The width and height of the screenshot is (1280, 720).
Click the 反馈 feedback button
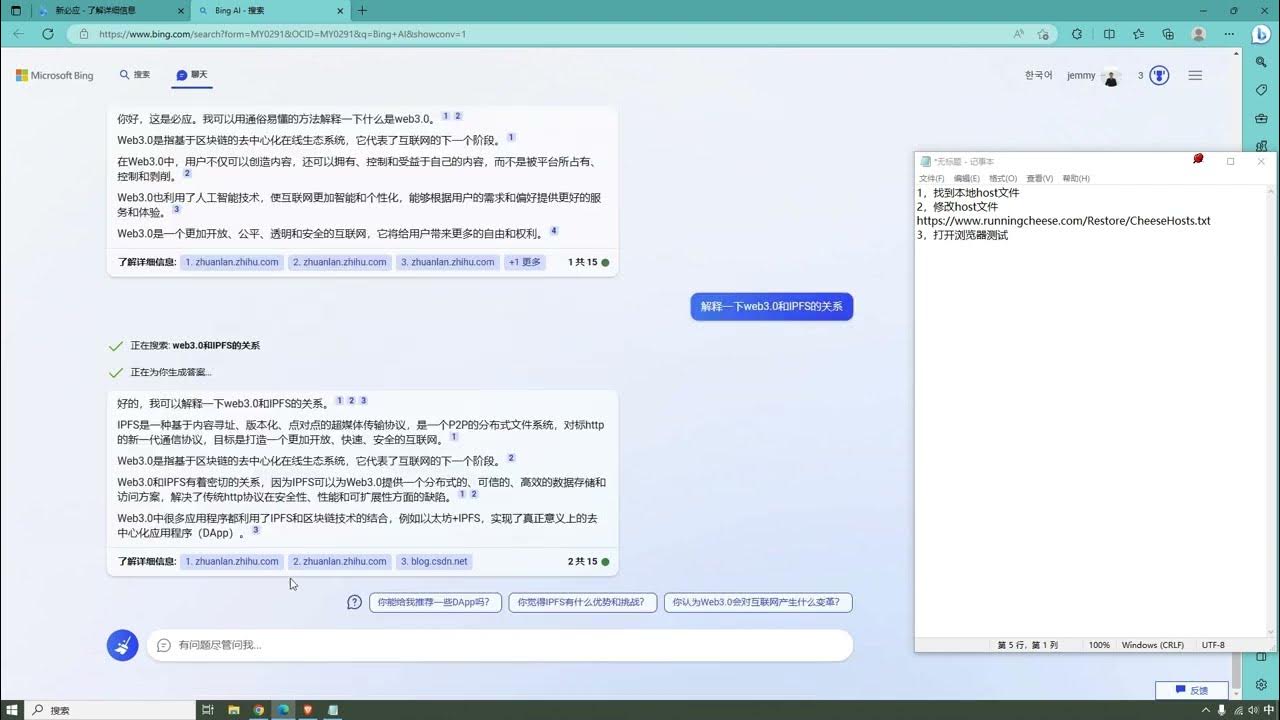coord(1192,690)
